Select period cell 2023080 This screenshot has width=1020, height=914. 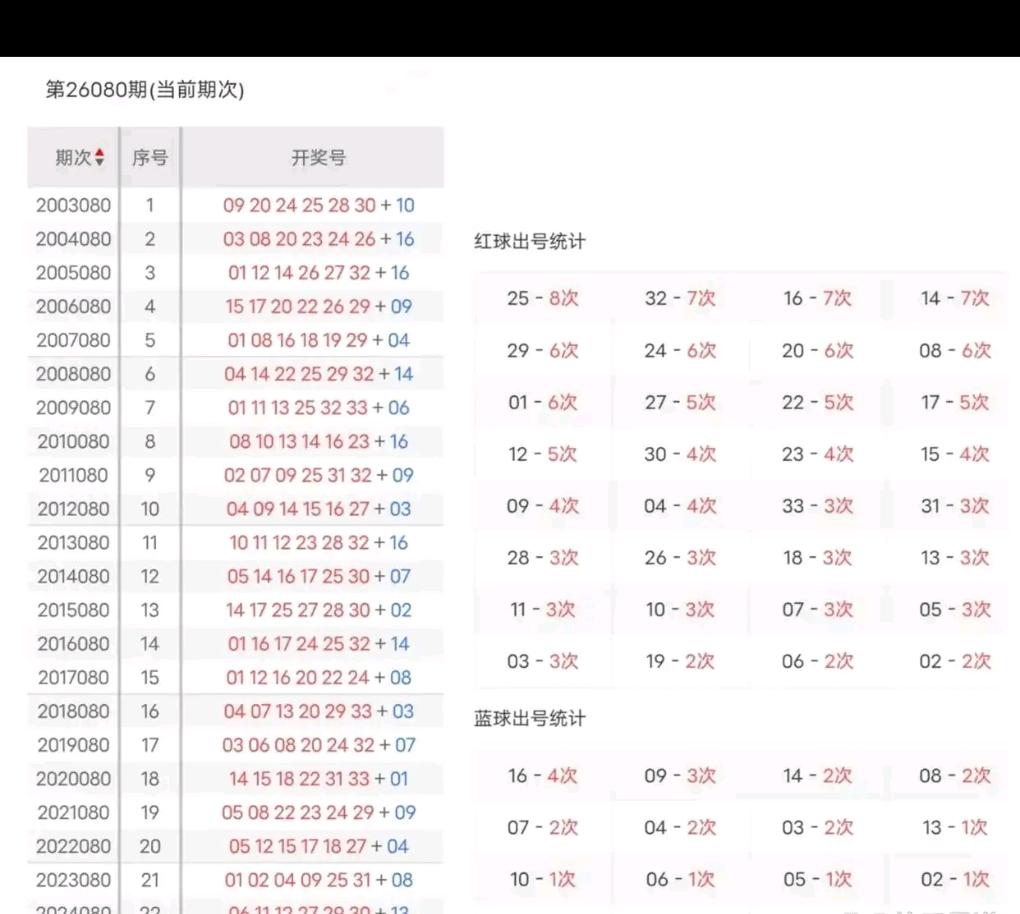(74, 880)
